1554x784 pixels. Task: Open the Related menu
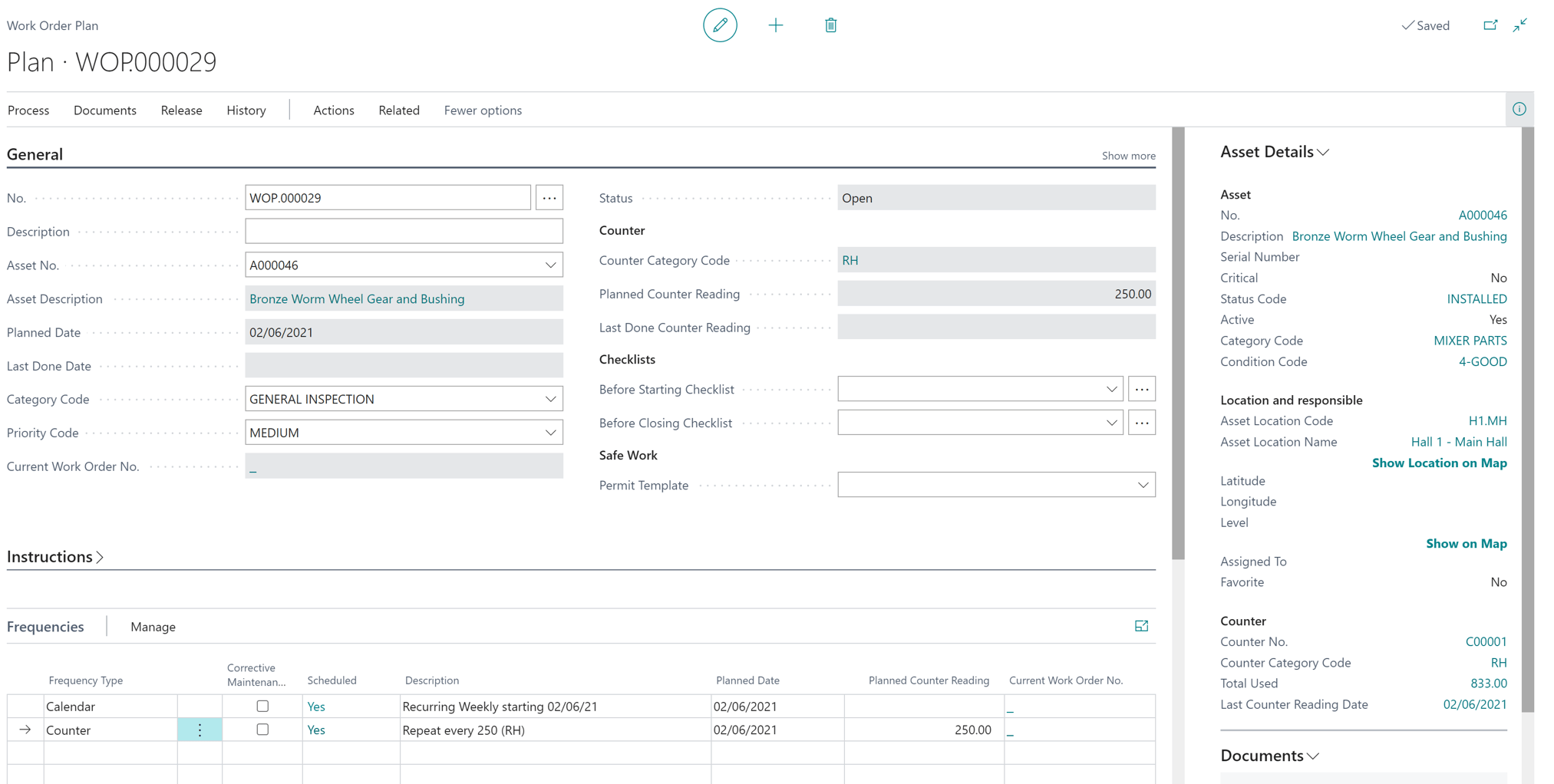[398, 110]
